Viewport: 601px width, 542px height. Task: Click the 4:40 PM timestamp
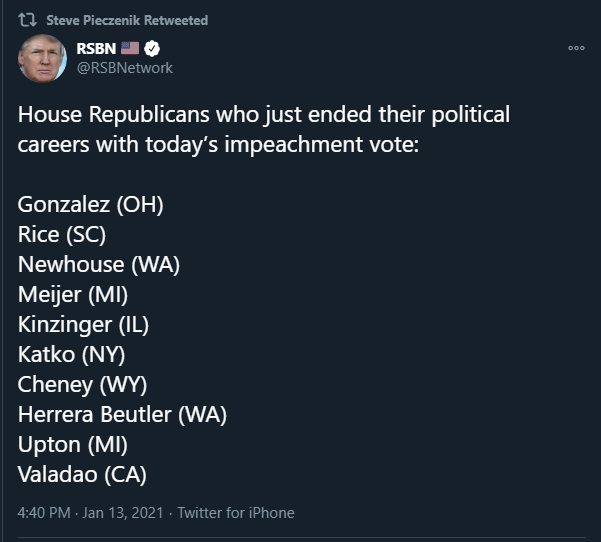coord(44,513)
